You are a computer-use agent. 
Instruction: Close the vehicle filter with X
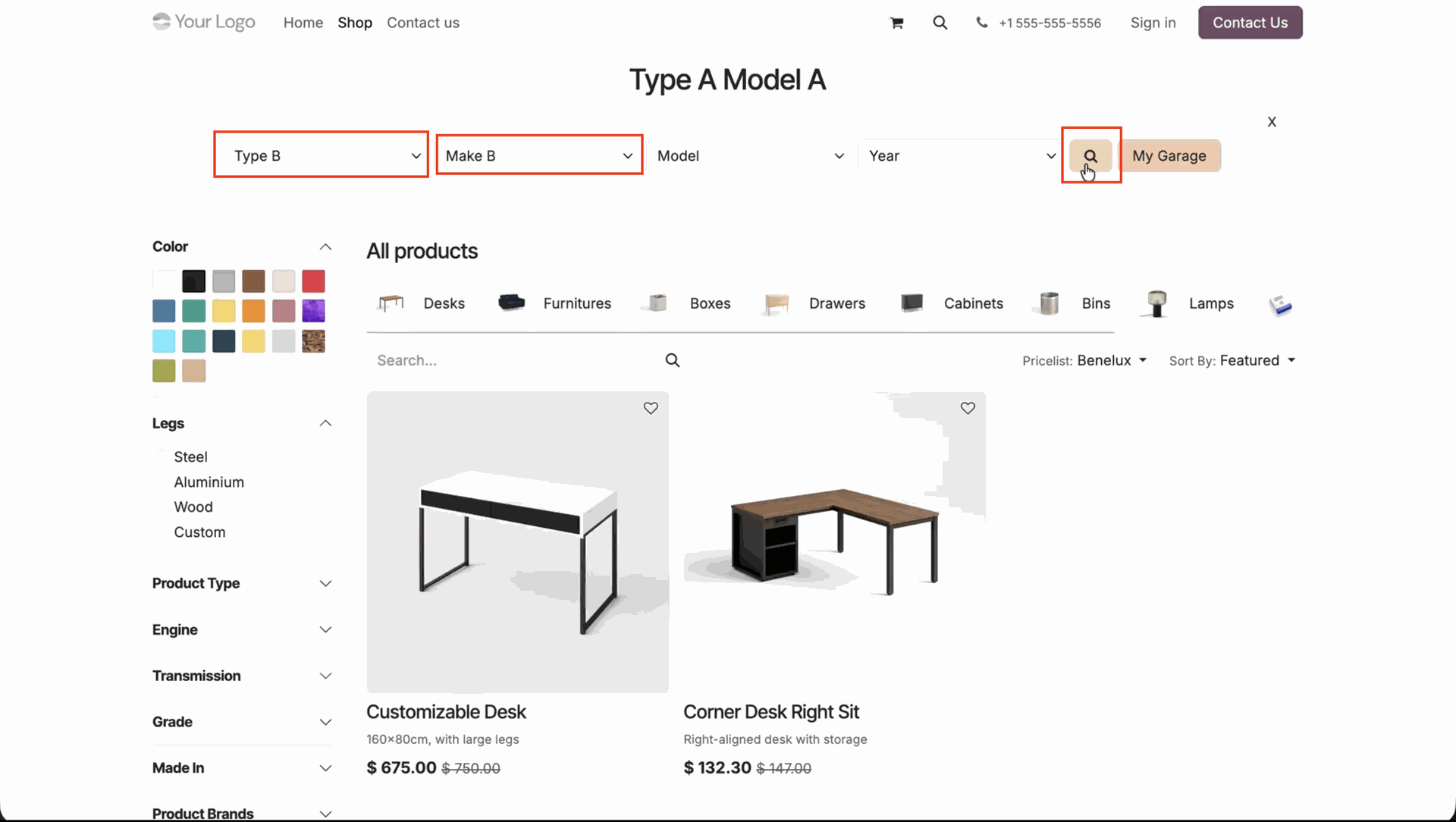tap(1272, 121)
